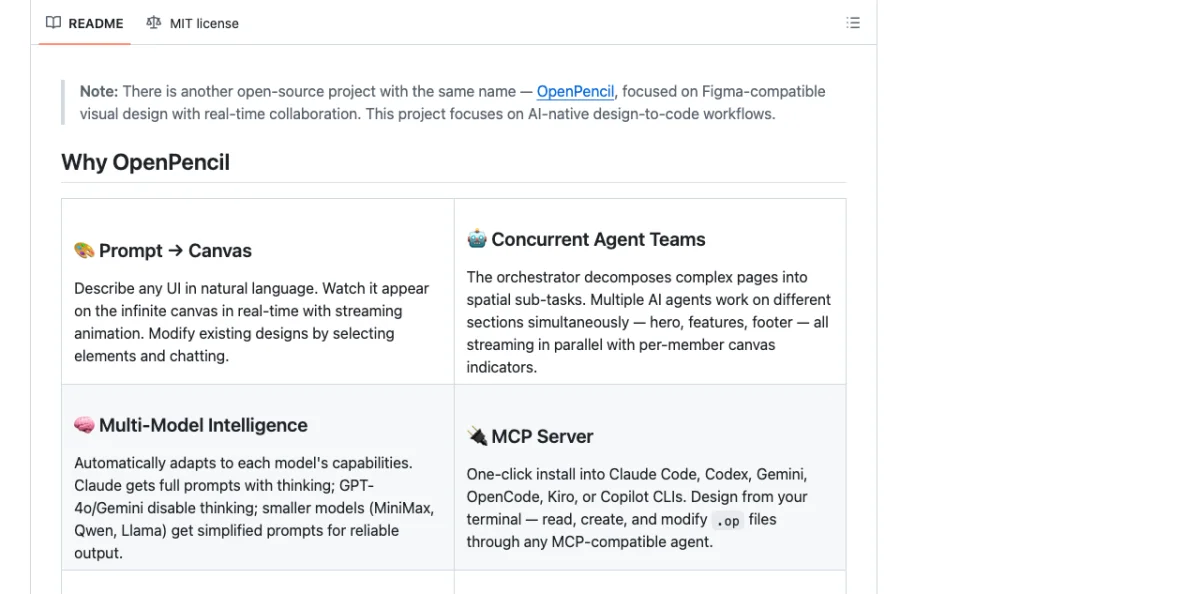Click paragraph starting 'One-click install into Claude Code'
The height and width of the screenshot is (594, 1200).
click(637, 508)
